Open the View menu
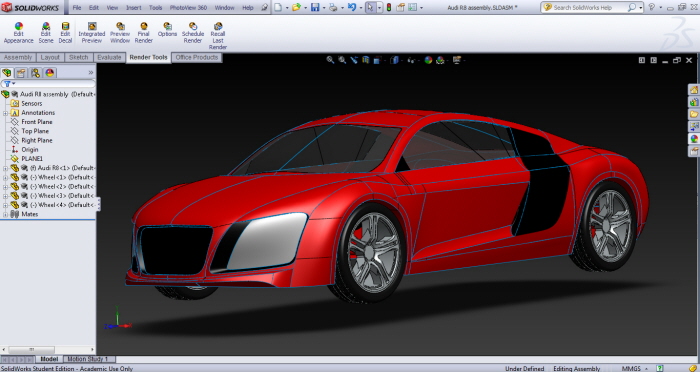Screen dimensions: 700x372 tap(112, 8)
